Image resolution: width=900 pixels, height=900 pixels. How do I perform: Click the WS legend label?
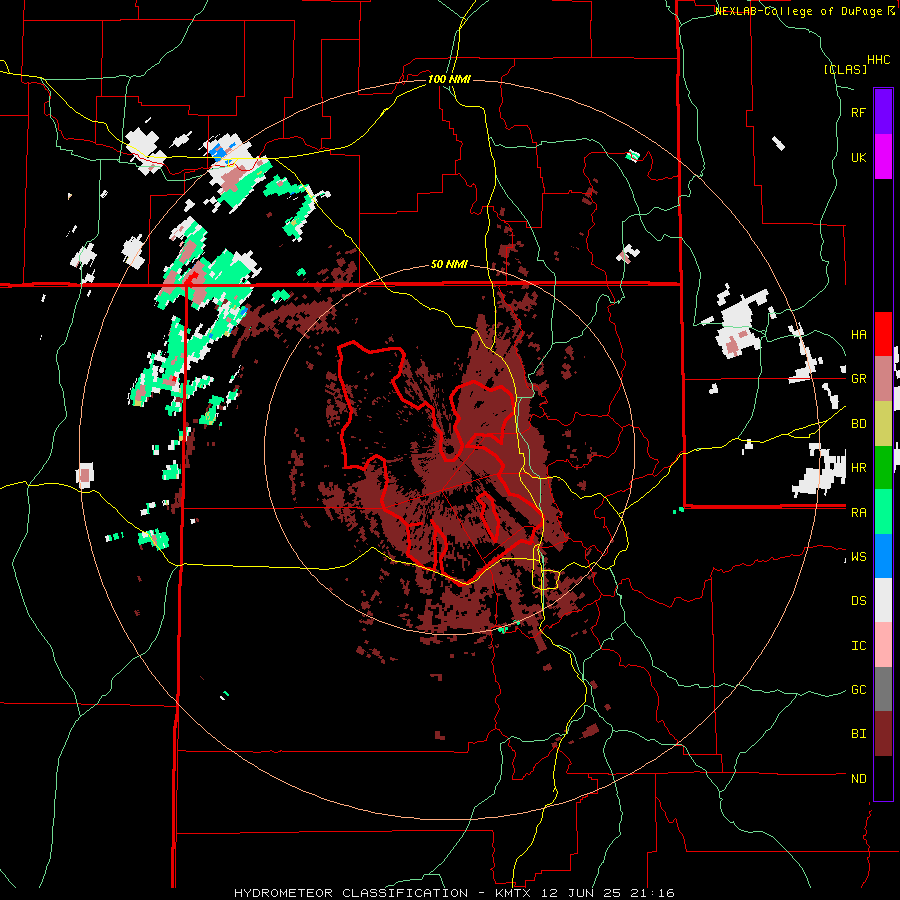pyautogui.click(x=858, y=557)
